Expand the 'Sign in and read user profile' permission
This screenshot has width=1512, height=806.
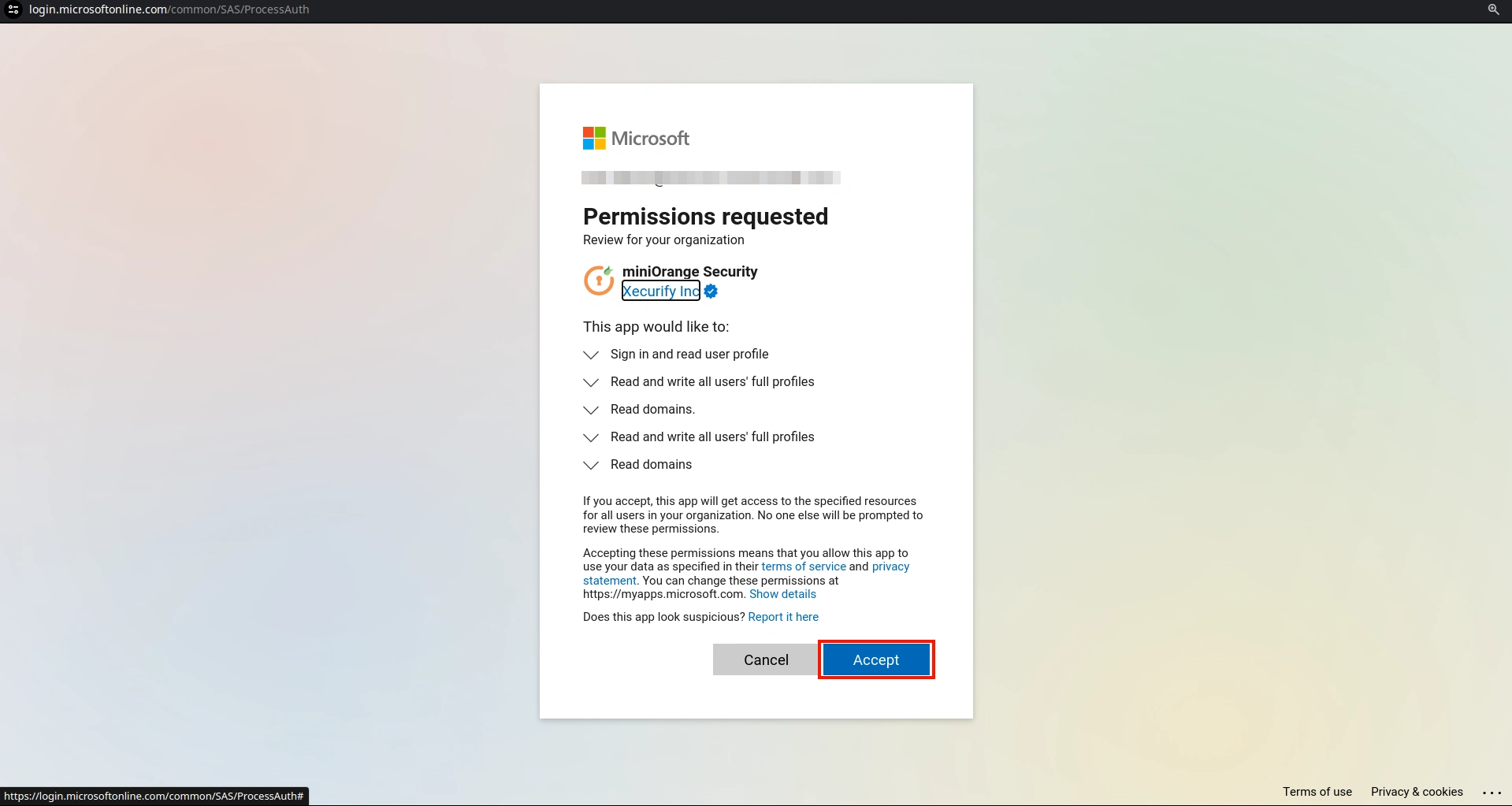point(591,355)
